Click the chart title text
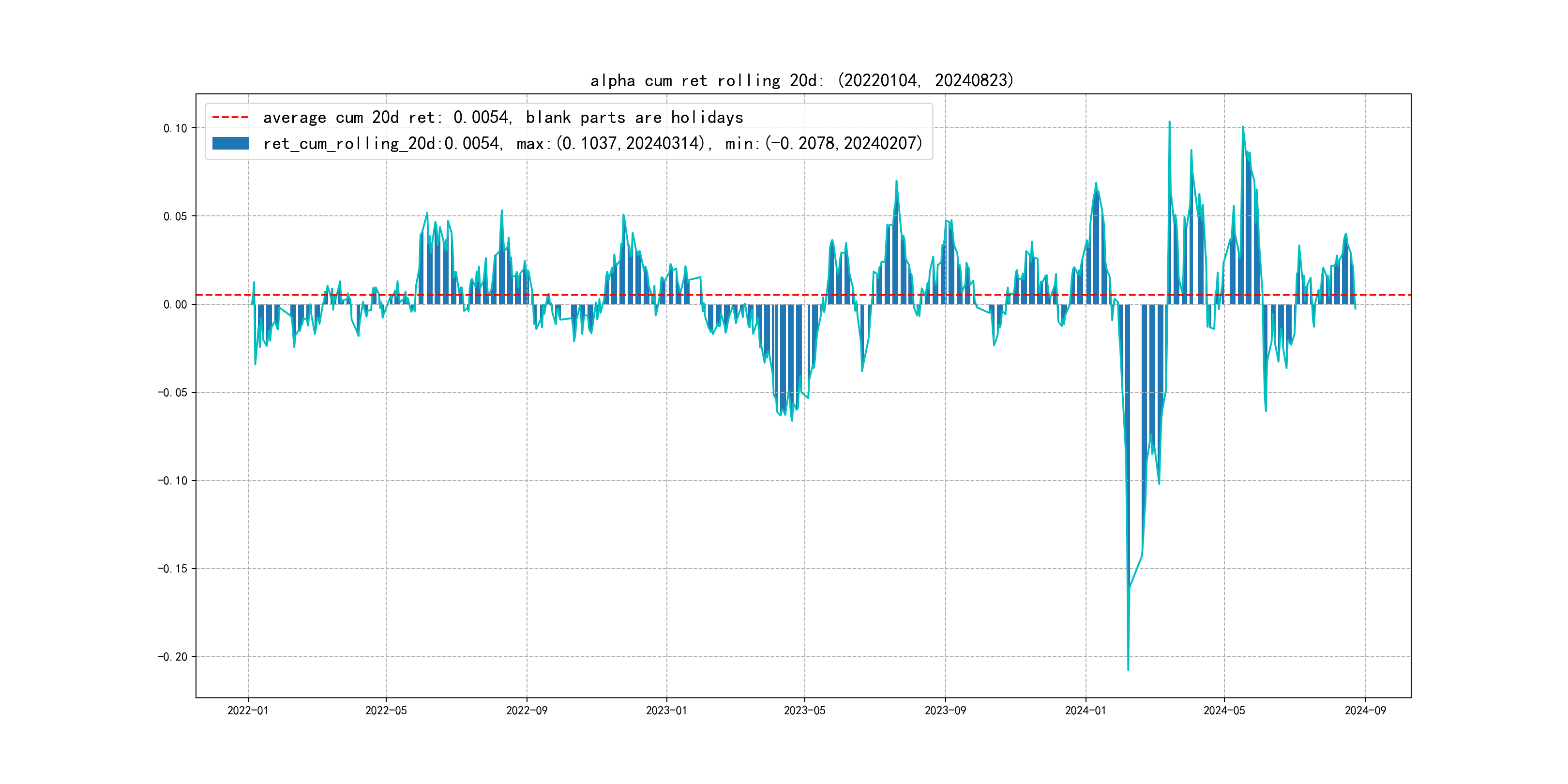Image resolution: width=1568 pixels, height=784 pixels. [x=801, y=80]
